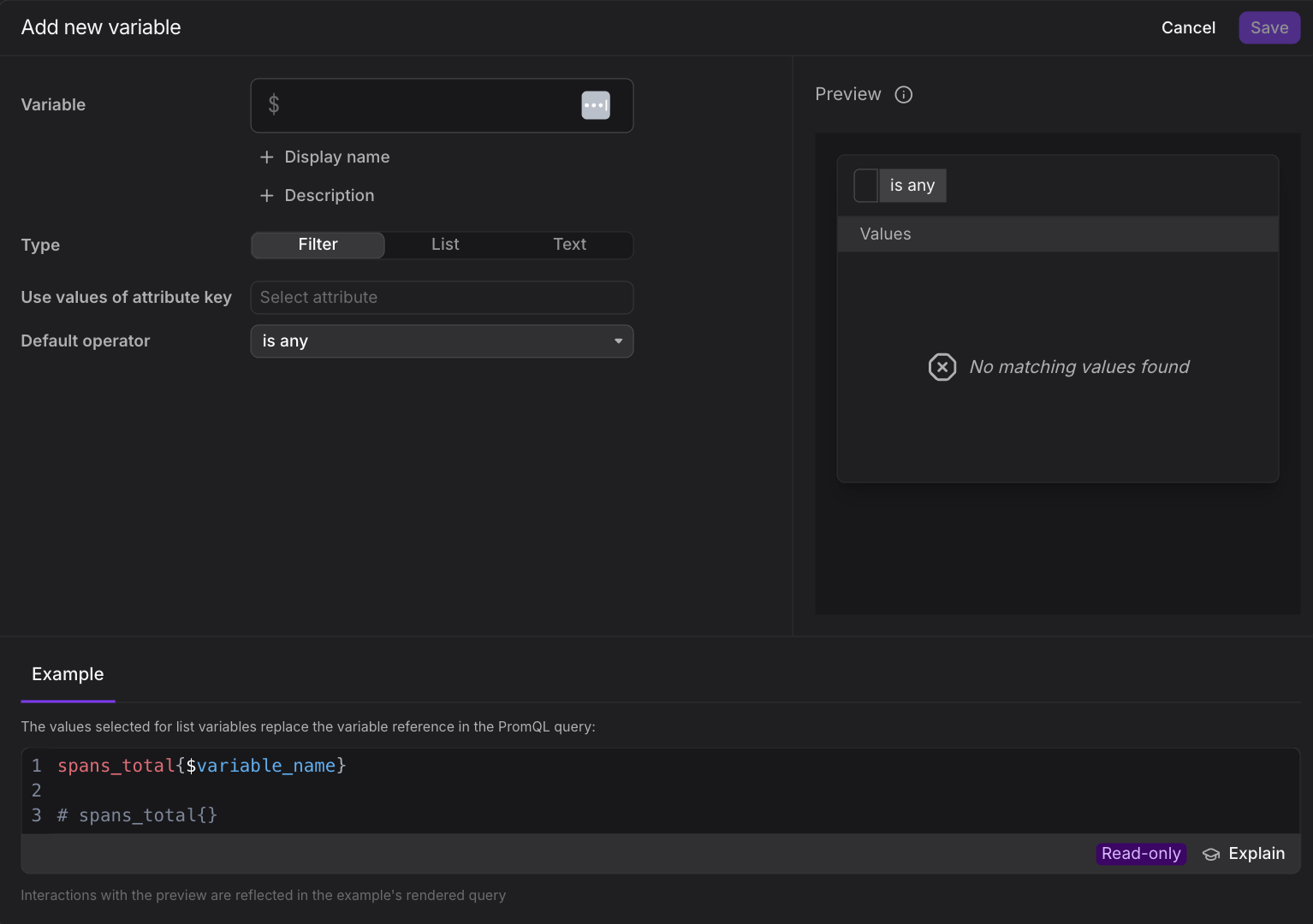Click line 1 of the PromQL example
1313x924 pixels.
click(x=202, y=766)
